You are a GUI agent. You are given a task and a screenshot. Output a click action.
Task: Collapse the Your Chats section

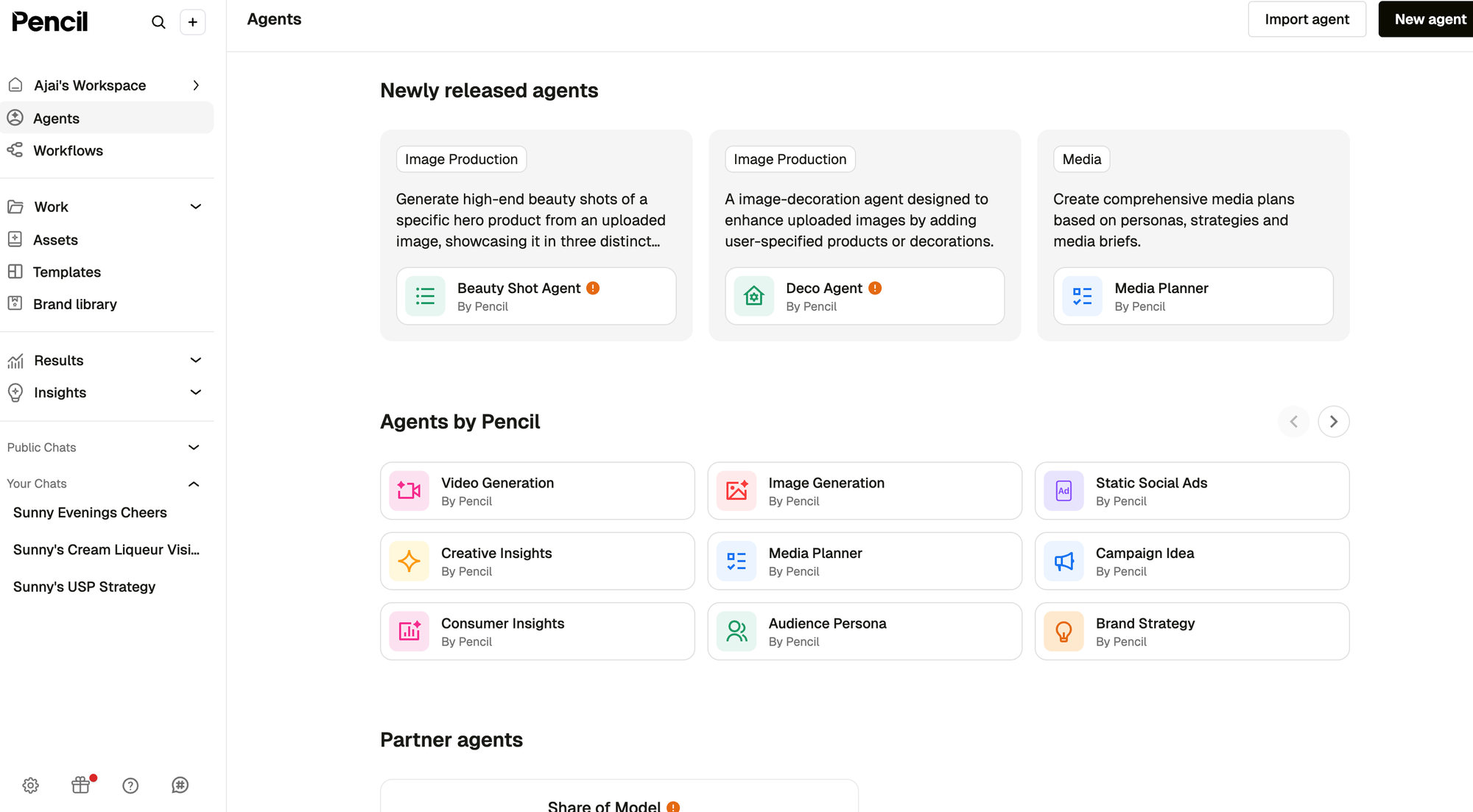pos(194,484)
